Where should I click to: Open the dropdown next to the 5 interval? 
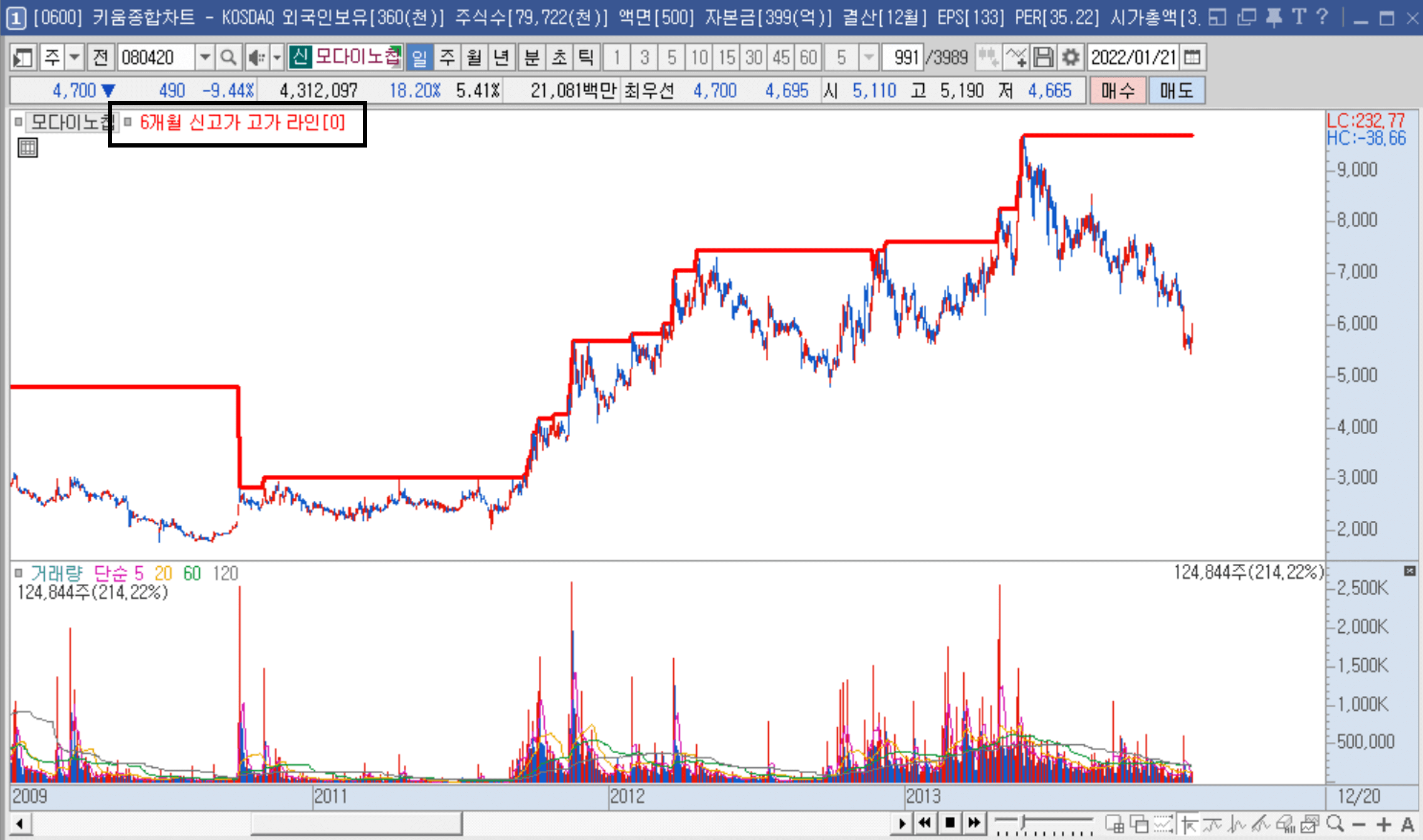(x=868, y=57)
